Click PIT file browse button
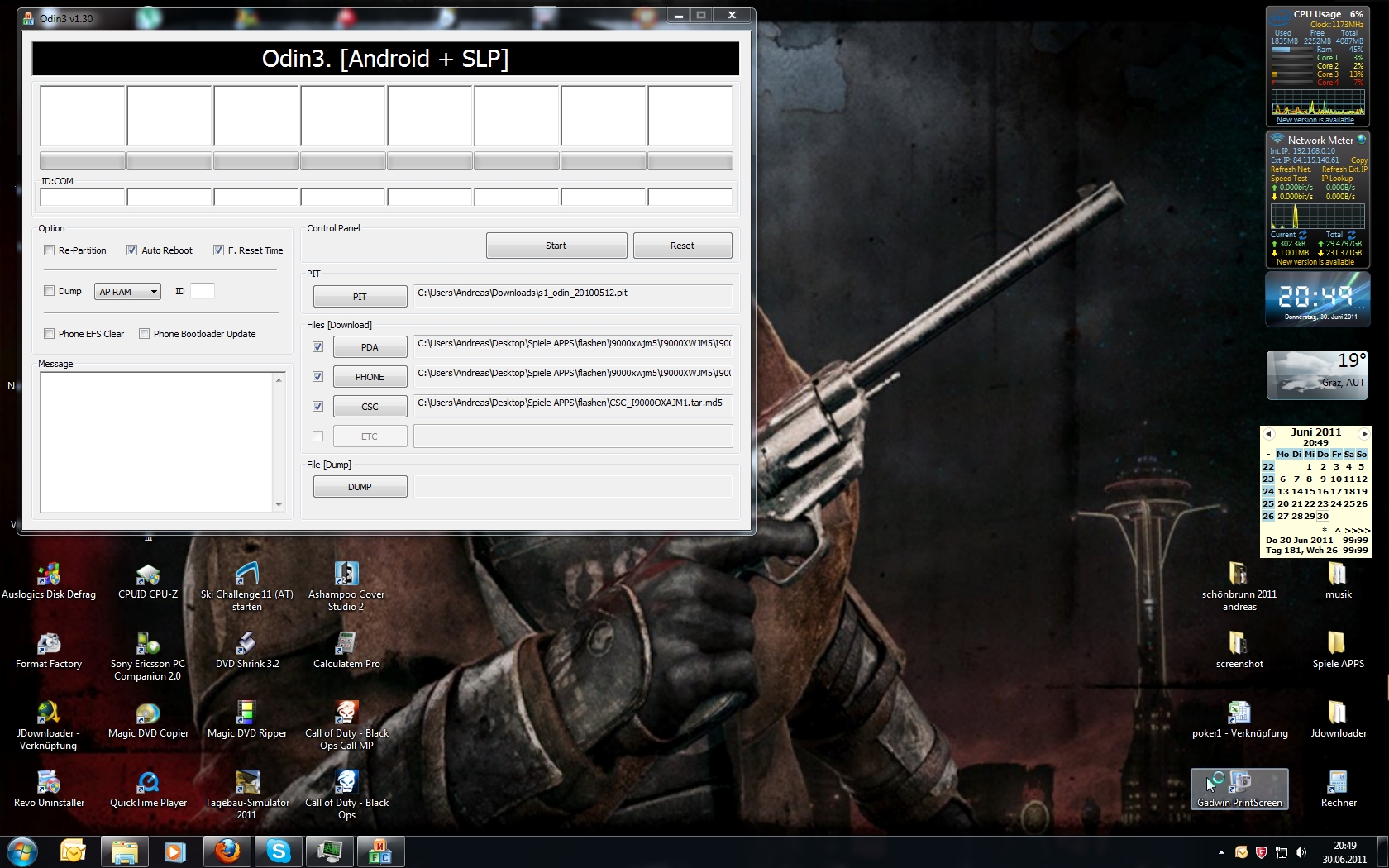Screen dimensions: 1389x868 [x=360, y=297]
